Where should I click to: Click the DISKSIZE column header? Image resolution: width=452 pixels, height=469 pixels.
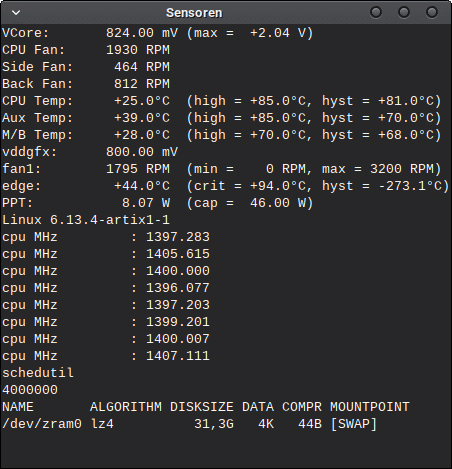[x=202, y=407]
